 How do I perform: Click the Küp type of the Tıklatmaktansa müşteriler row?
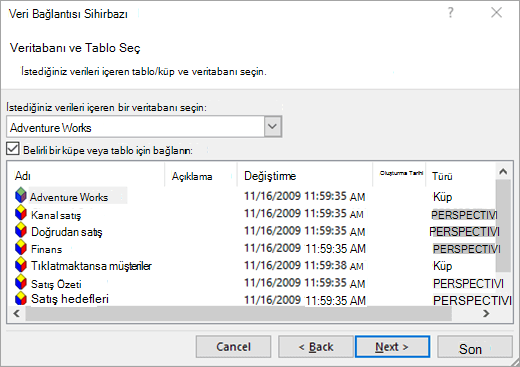point(443,266)
